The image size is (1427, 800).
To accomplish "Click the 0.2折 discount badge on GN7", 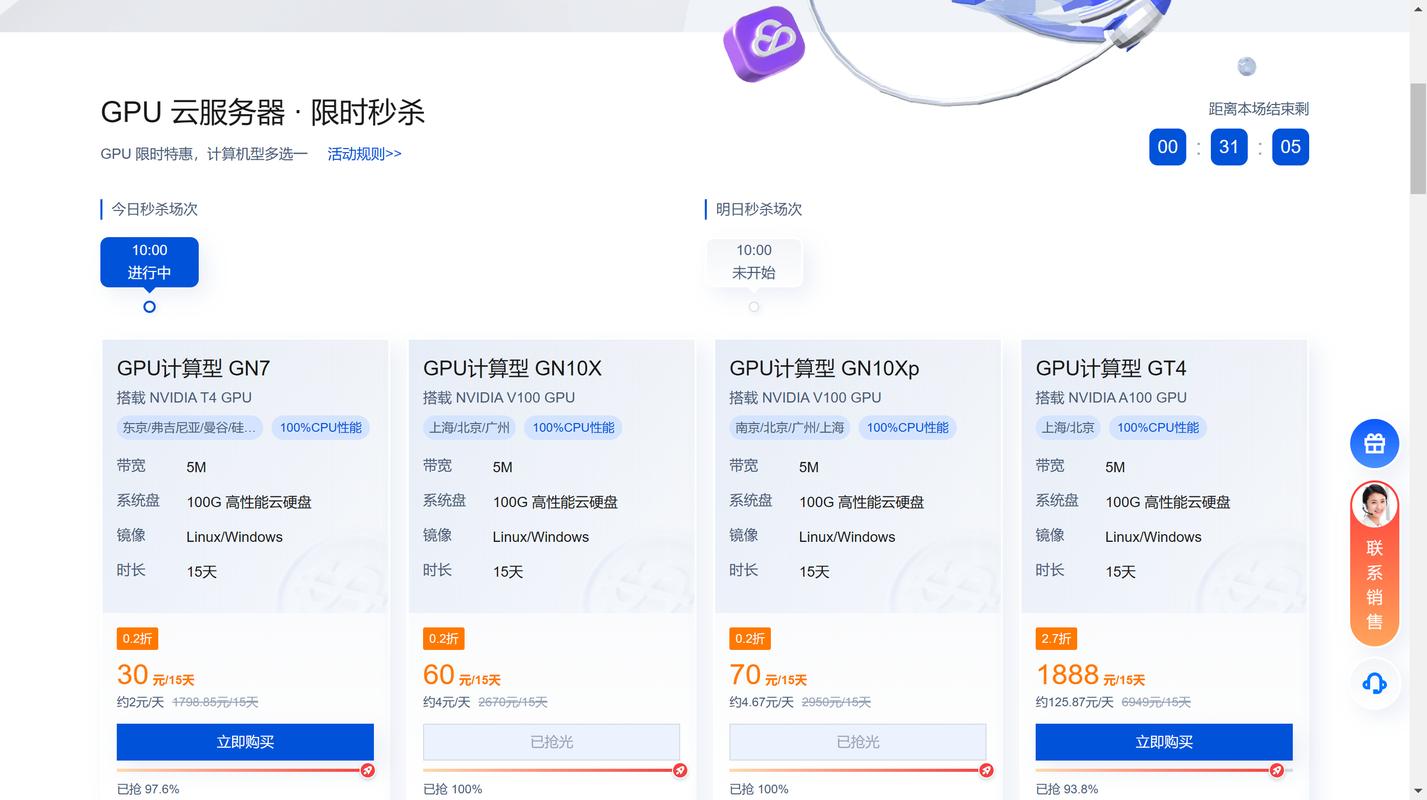I will coord(137,638).
